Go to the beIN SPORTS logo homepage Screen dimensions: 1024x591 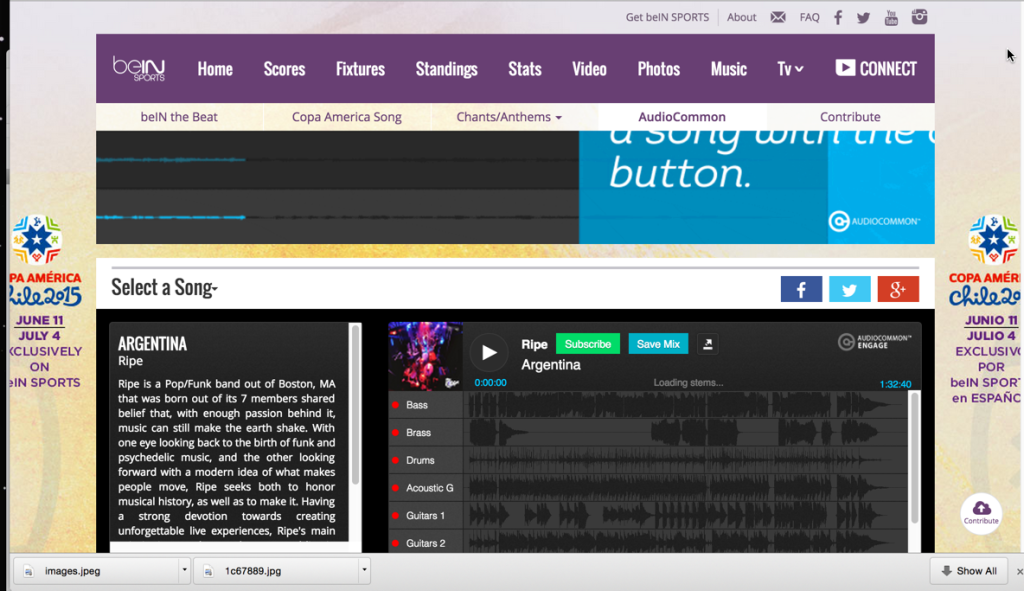[x=138, y=69]
